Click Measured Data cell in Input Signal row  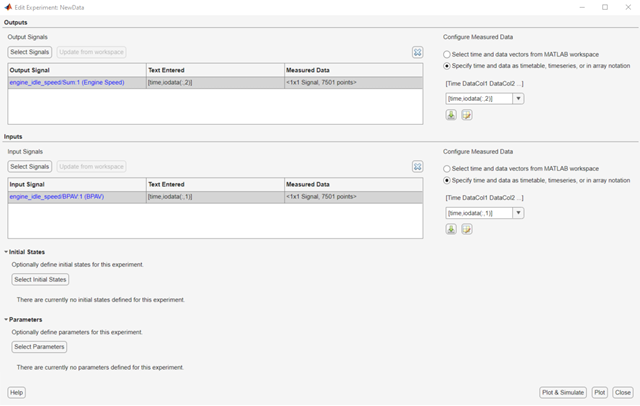(353, 197)
